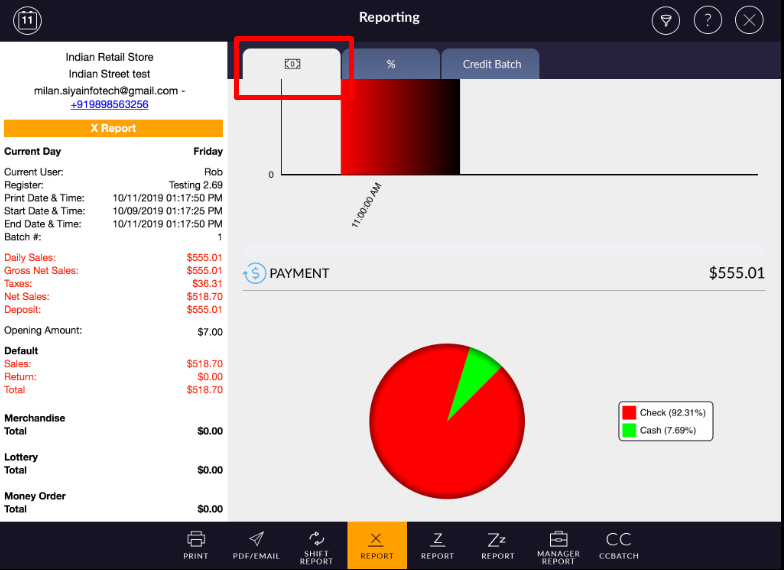Click the red Check legend swatch
The height and width of the screenshot is (570, 784).
629,412
